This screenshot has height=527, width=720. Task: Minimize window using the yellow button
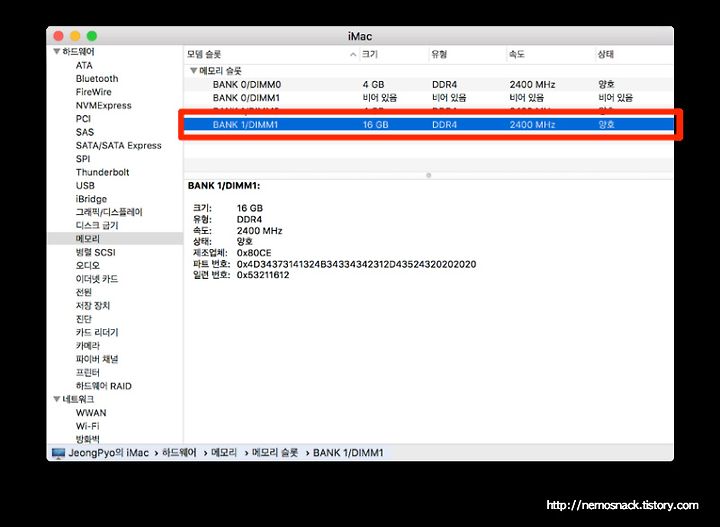(75, 36)
